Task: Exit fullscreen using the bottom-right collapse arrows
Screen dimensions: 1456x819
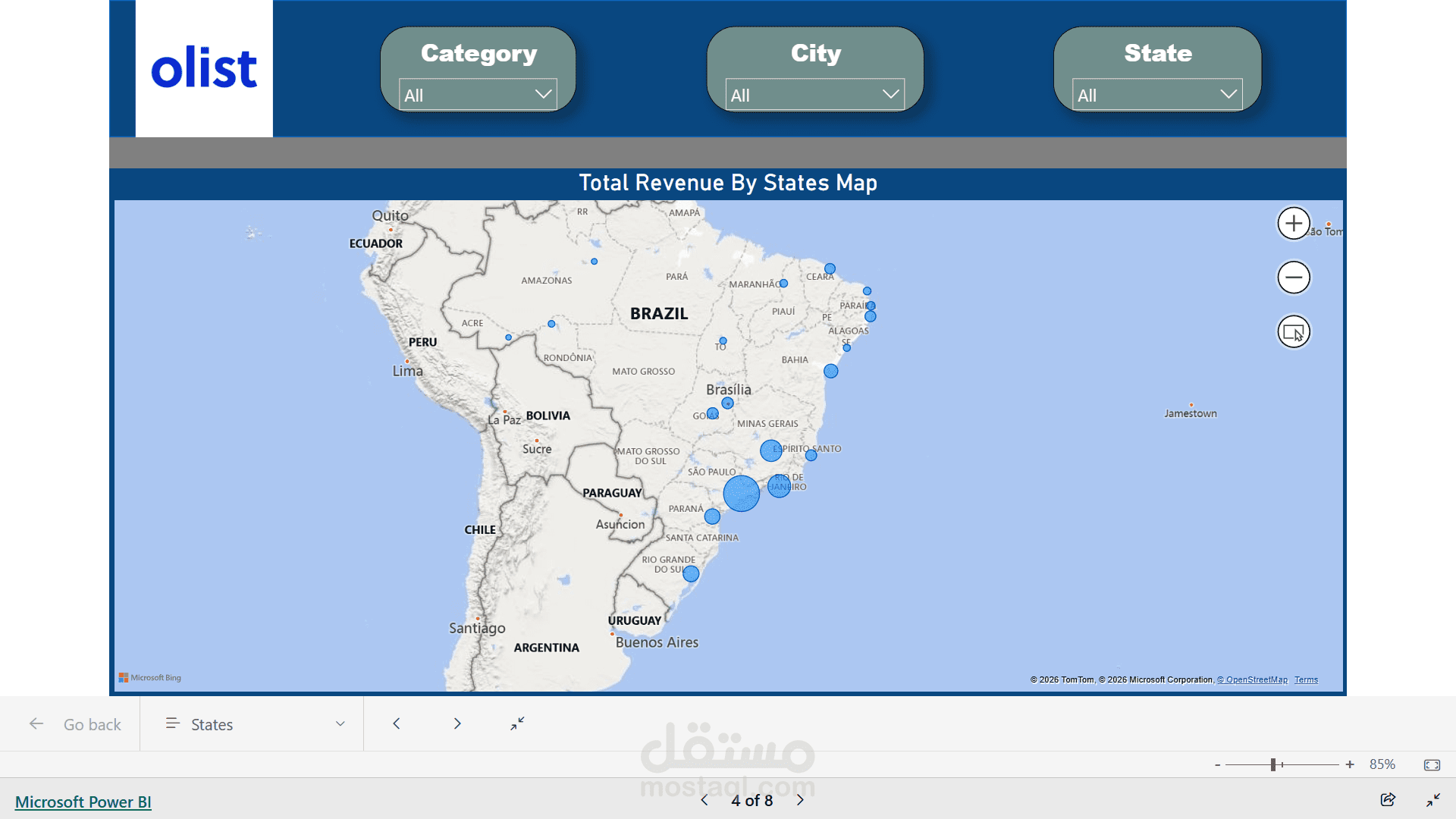Action: click(x=1433, y=800)
